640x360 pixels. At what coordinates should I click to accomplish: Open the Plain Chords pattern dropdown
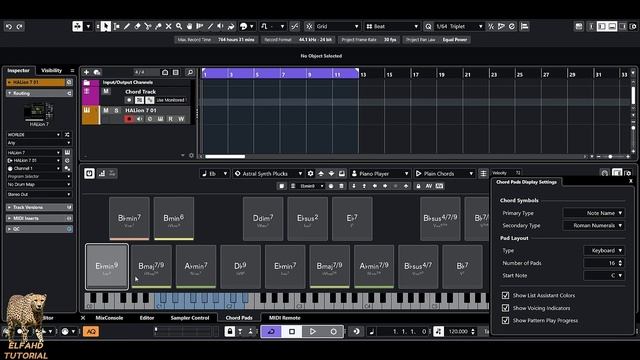click(x=444, y=173)
